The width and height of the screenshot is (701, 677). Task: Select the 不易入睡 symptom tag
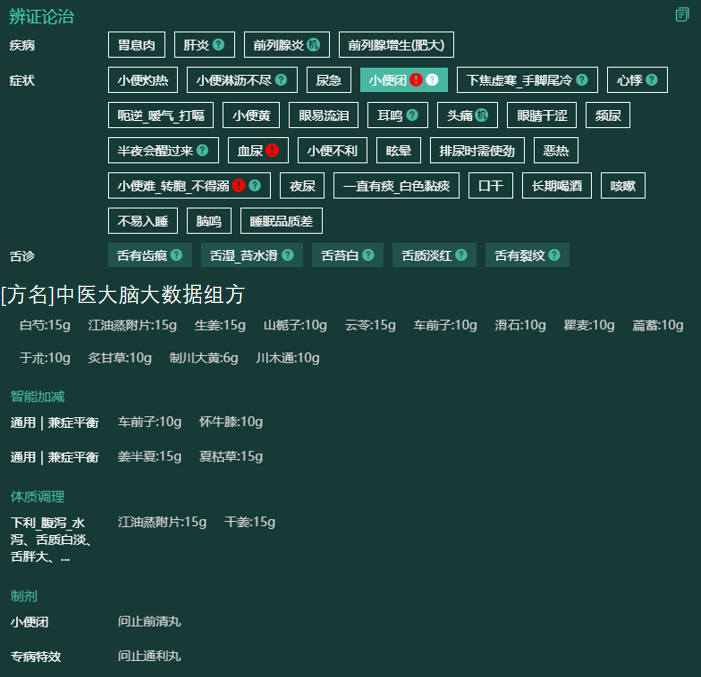tap(143, 221)
